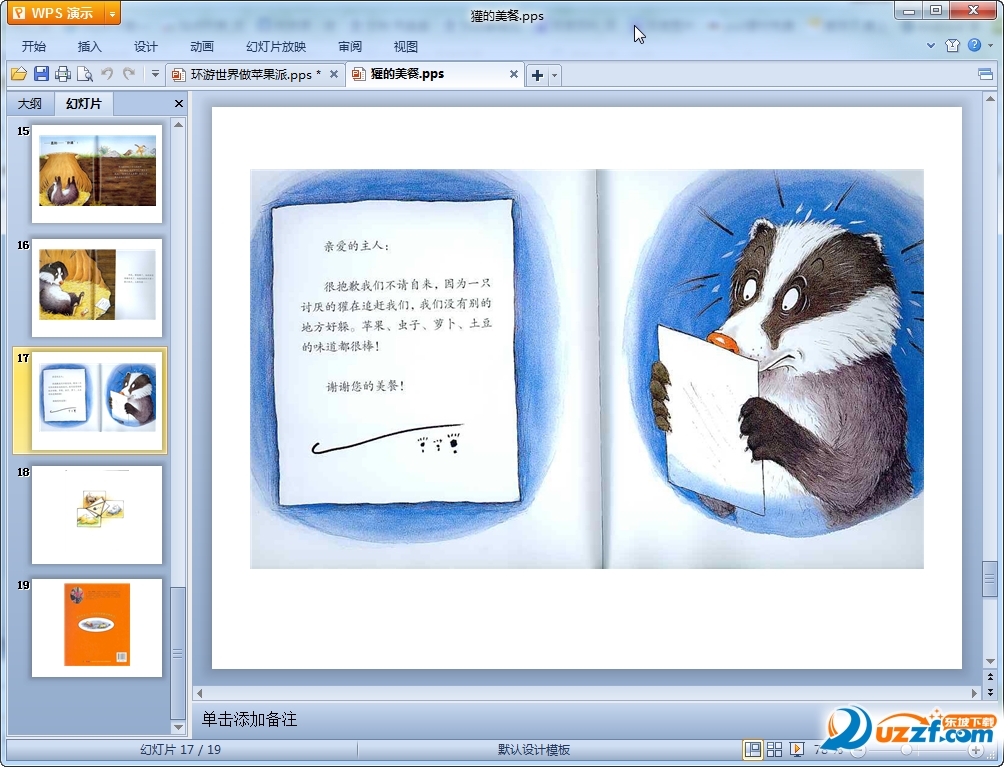Open the 审阅 ribbon tab
Image resolution: width=1004 pixels, height=767 pixels.
[350, 47]
